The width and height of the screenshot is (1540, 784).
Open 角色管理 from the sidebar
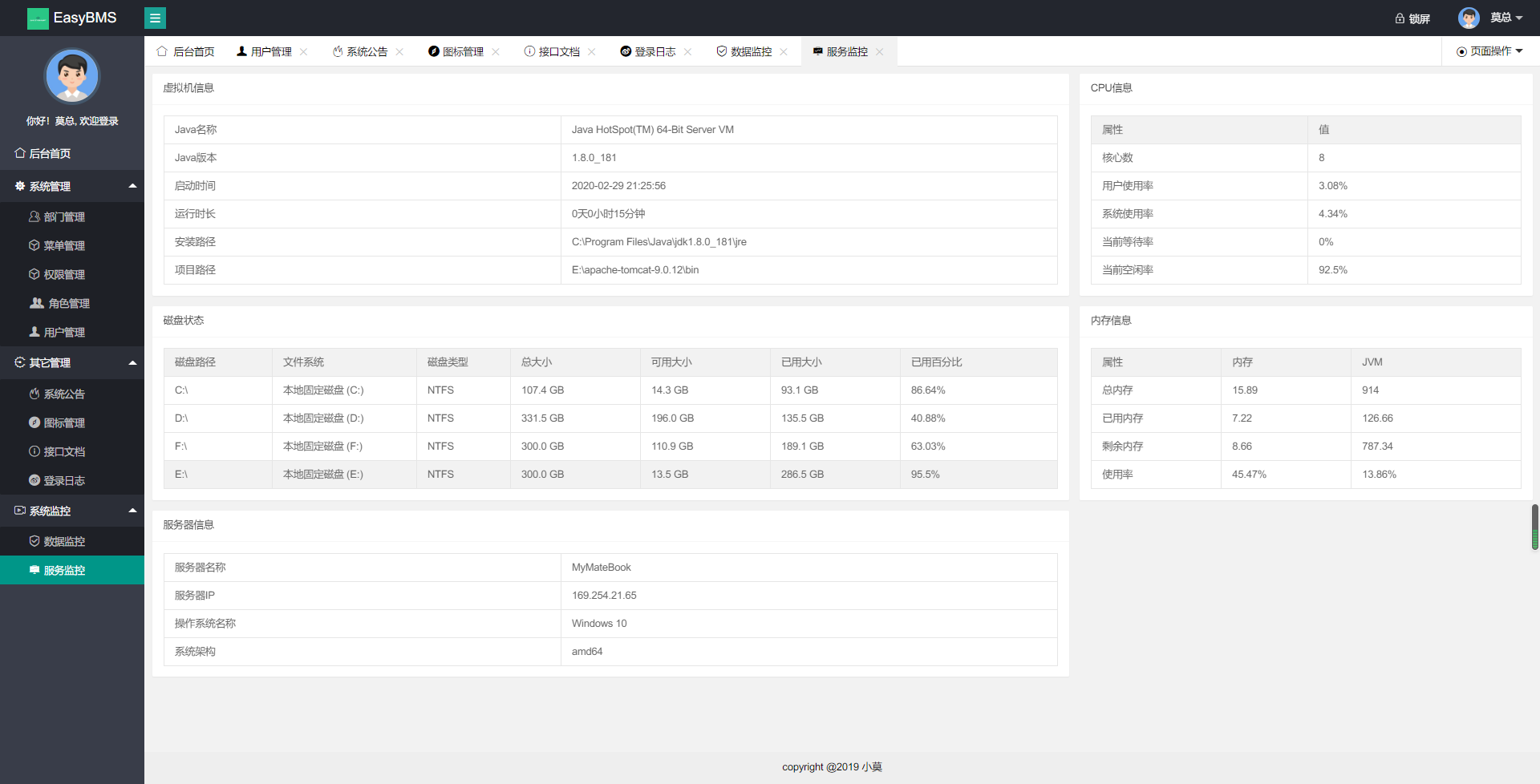click(72, 303)
